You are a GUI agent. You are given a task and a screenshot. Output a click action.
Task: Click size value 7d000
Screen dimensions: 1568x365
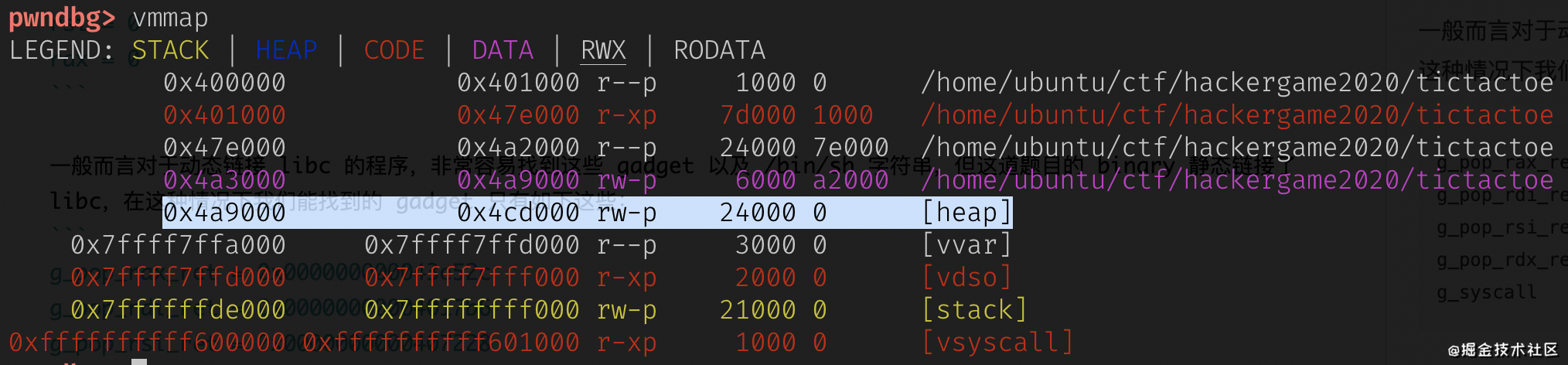758,115
